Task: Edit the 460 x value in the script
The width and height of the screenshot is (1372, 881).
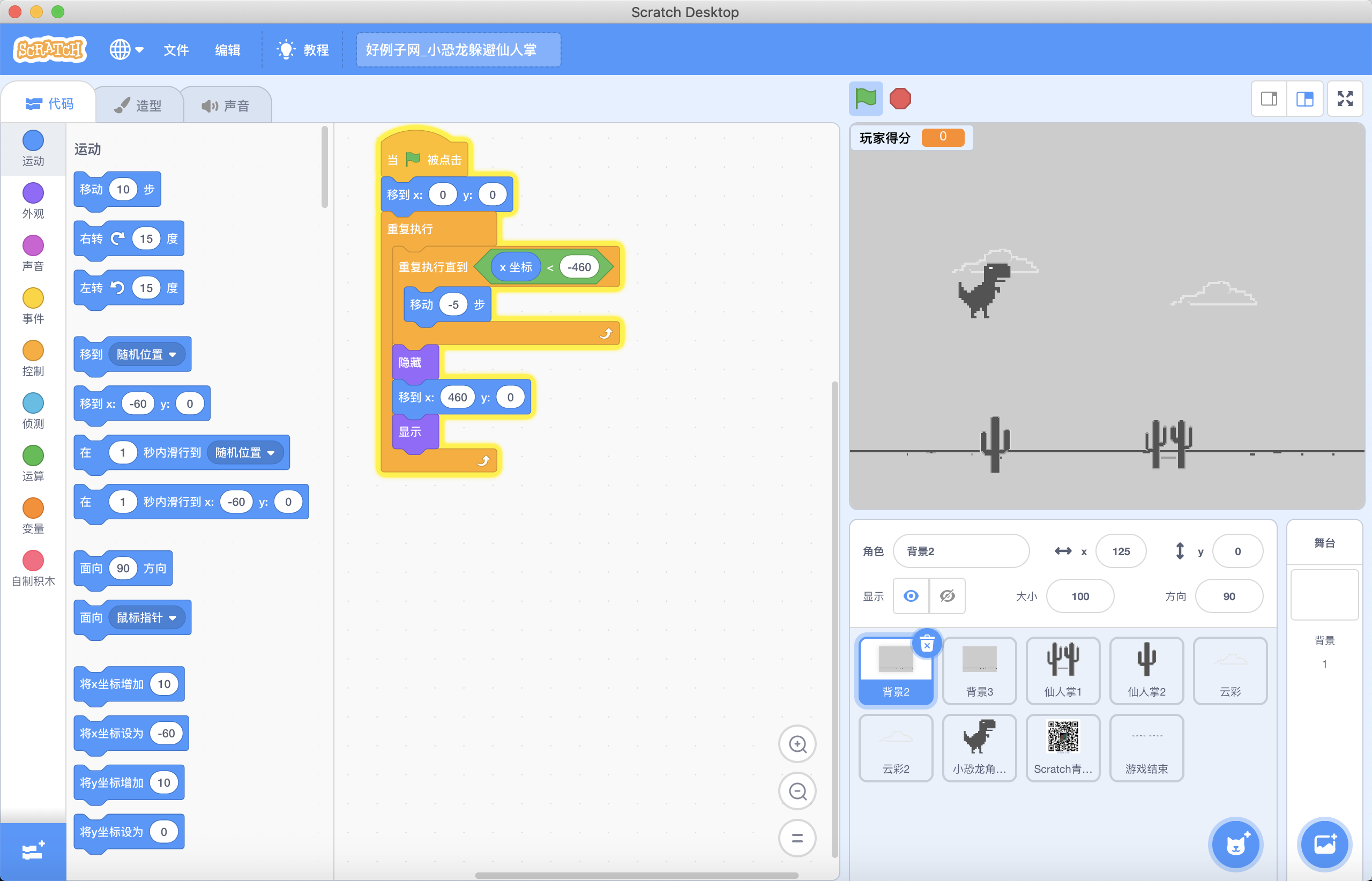Action: (x=457, y=397)
